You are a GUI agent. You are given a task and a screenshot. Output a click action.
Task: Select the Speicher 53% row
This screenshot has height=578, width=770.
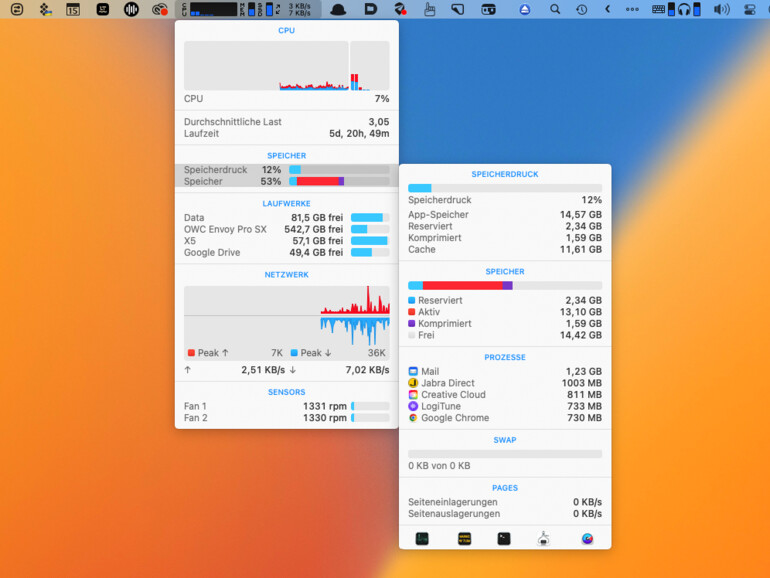tap(286, 181)
